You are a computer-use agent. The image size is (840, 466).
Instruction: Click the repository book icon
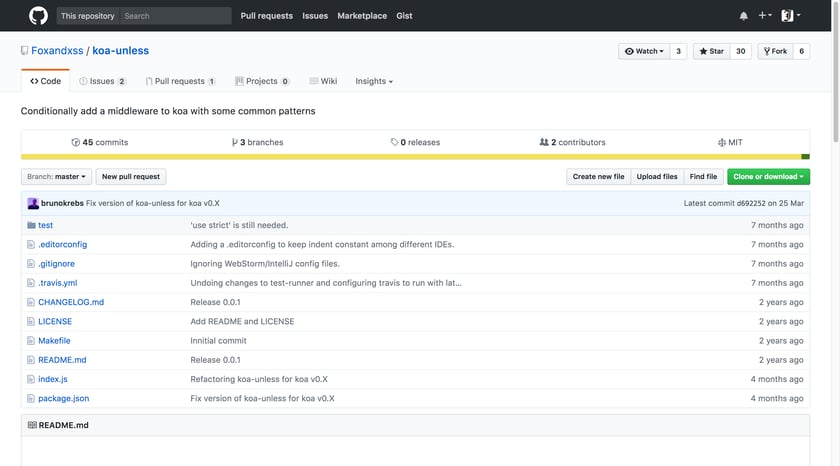click(25, 51)
